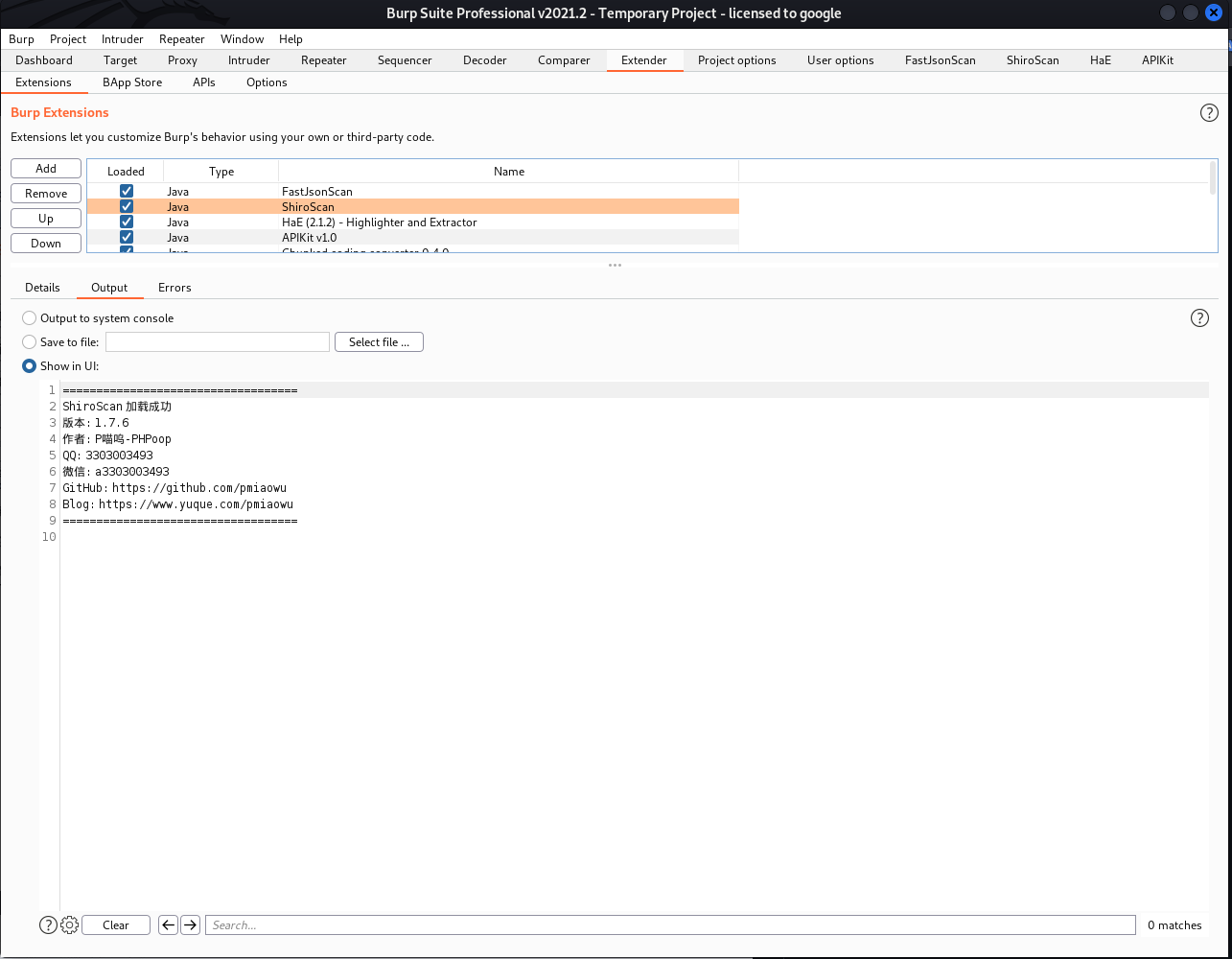
Task: Switch to Project options tab
Action: 737,59
